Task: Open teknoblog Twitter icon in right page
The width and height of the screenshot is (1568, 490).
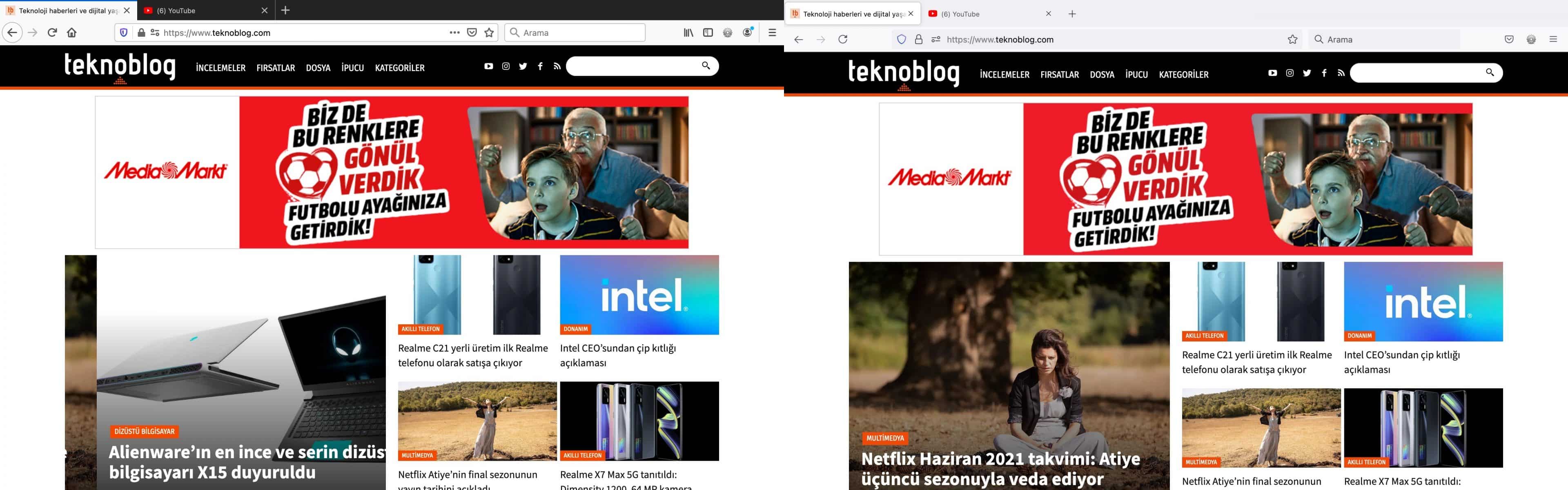Action: (1307, 73)
